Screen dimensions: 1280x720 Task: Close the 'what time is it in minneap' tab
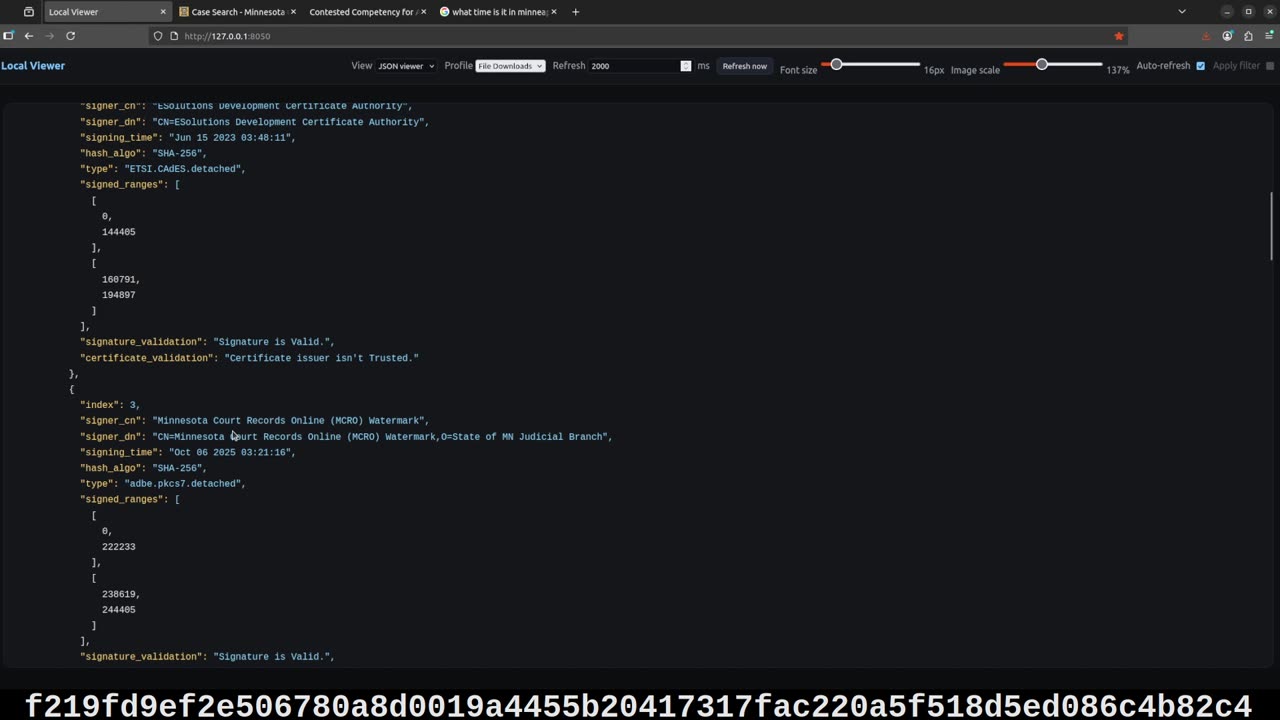553,12
